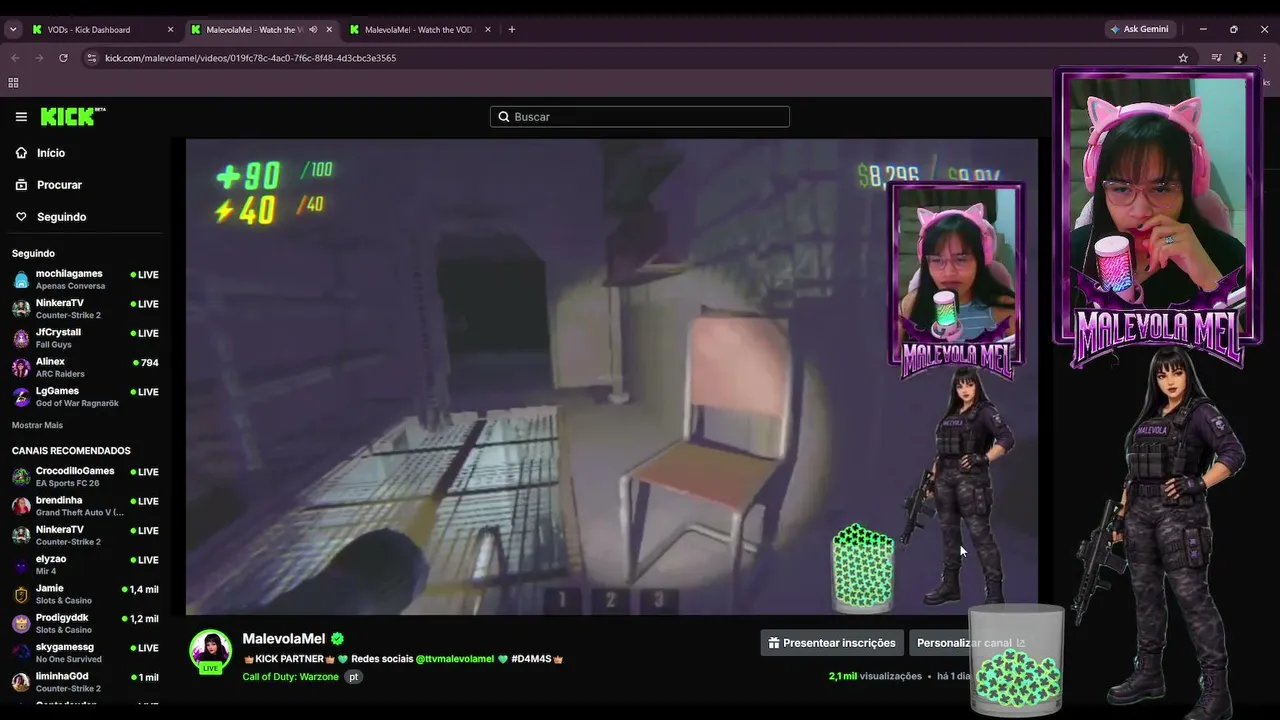Image resolution: width=1280 pixels, height=720 pixels.
Task: Open Seguindo in the sidebar
Action: click(x=62, y=217)
